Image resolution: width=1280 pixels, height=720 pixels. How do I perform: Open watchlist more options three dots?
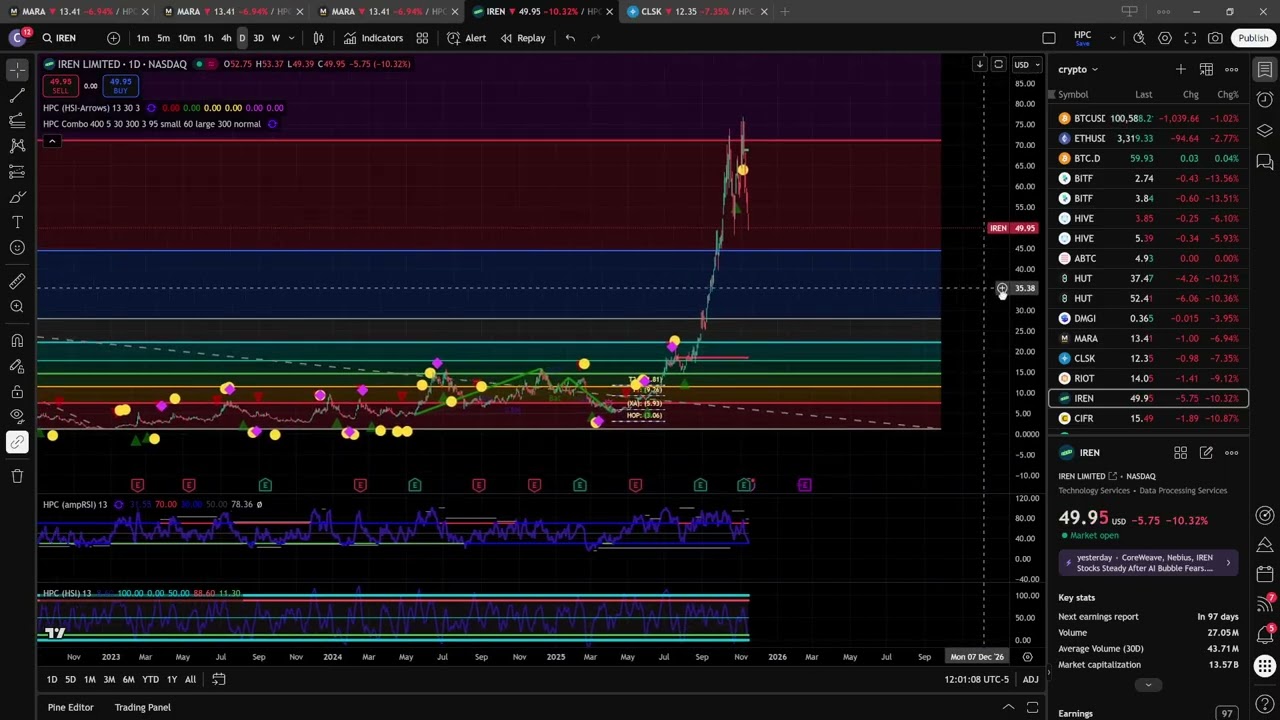point(1232,69)
